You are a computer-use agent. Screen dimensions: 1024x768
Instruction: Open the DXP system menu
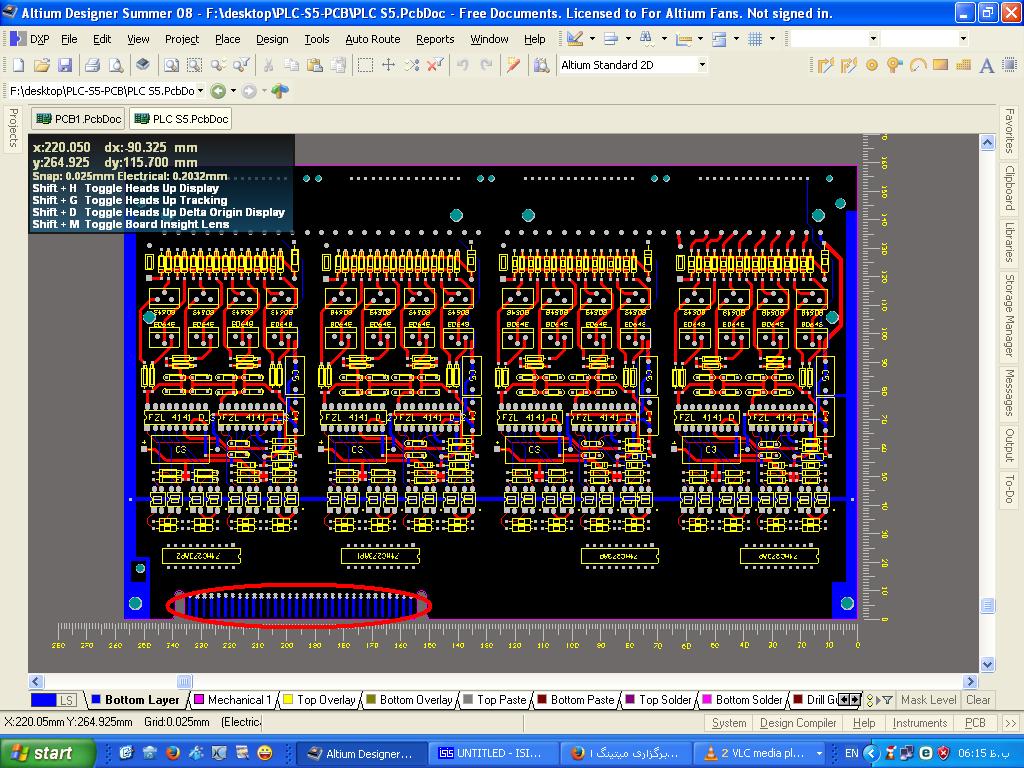tap(30, 39)
